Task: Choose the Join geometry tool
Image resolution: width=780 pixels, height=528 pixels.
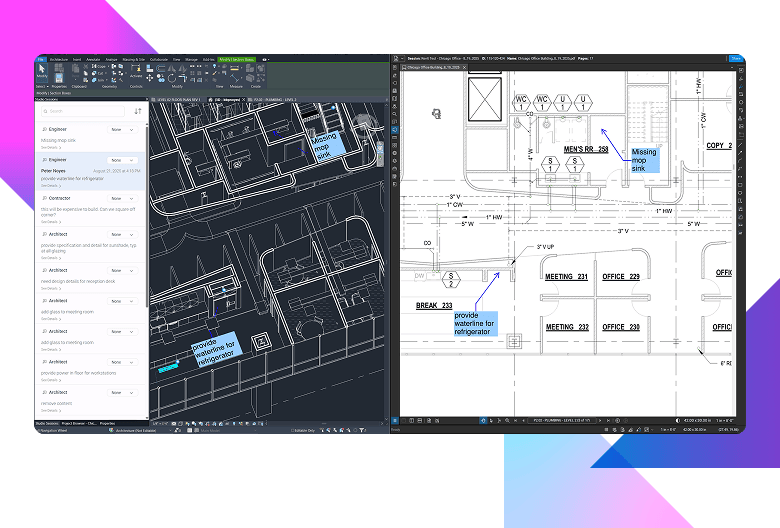Action: [x=98, y=80]
